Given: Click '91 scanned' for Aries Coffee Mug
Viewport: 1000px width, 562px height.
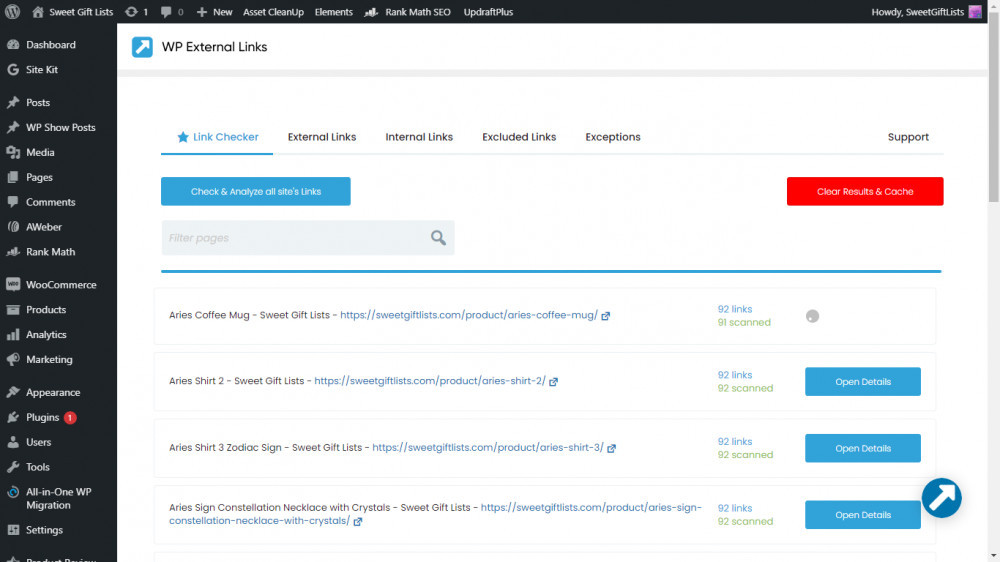Looking at the screenshot, I should [744, 322].
